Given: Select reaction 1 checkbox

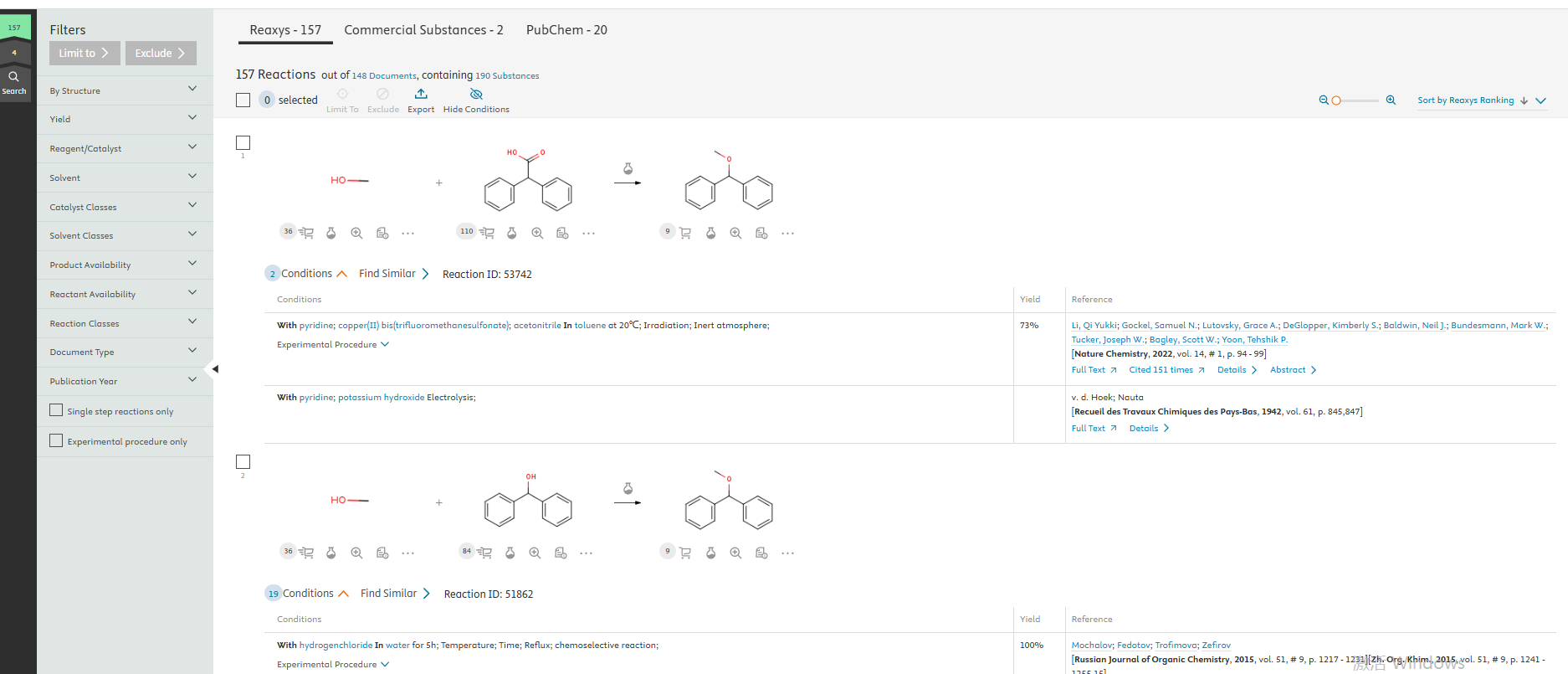Looking at the screenshot, I should [243, 142].
